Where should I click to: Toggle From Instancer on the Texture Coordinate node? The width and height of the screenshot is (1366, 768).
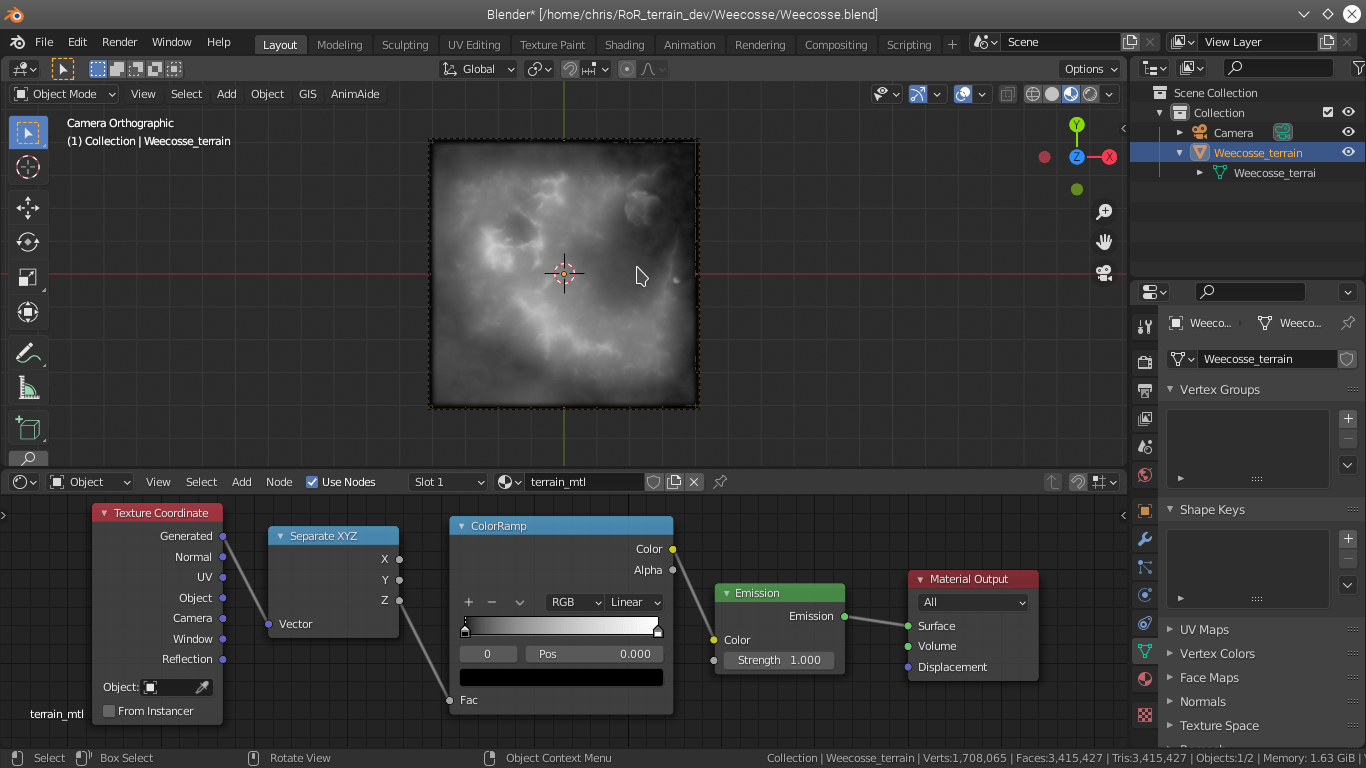(x=108, y=711)
